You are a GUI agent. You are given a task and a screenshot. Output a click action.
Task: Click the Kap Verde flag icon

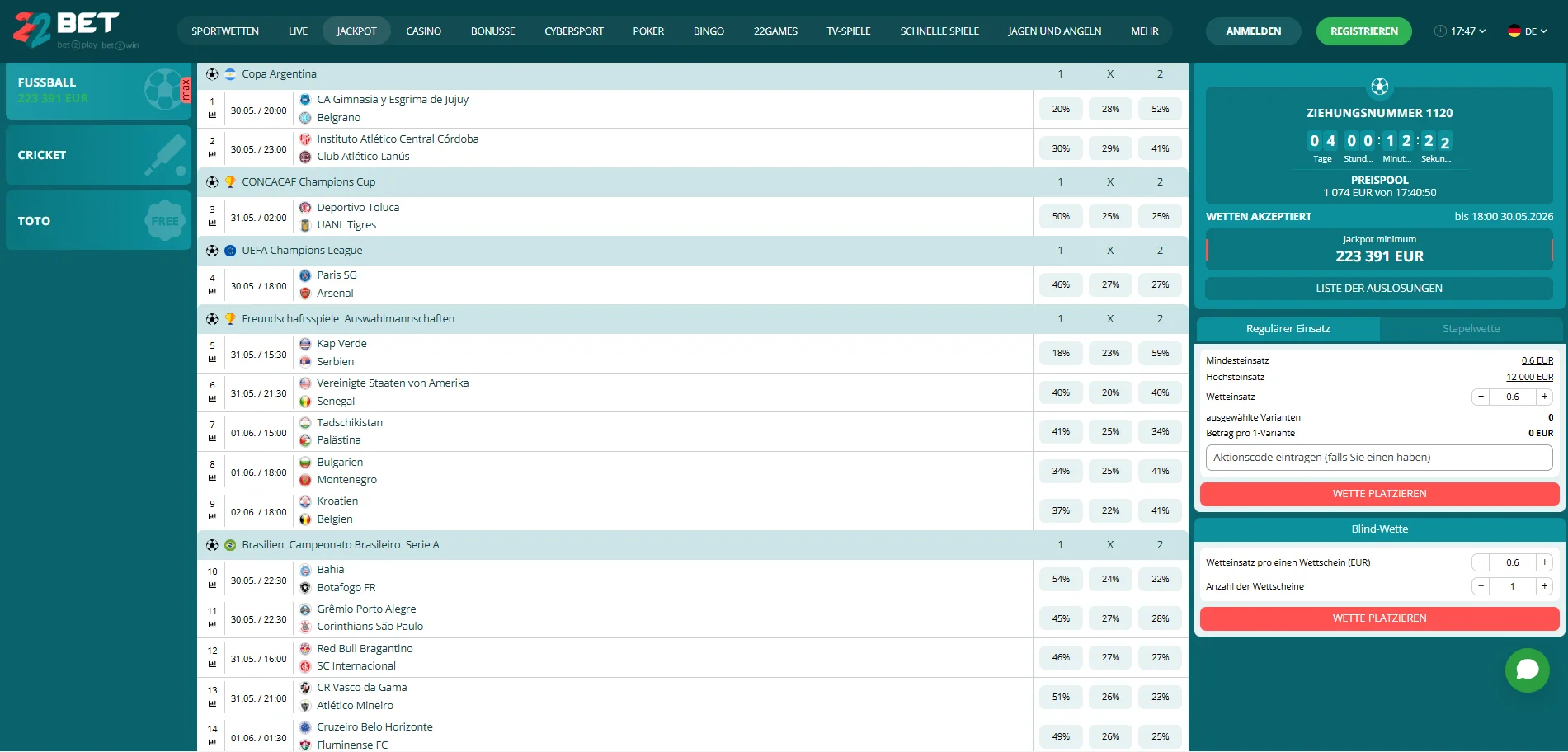pos(305,344)
